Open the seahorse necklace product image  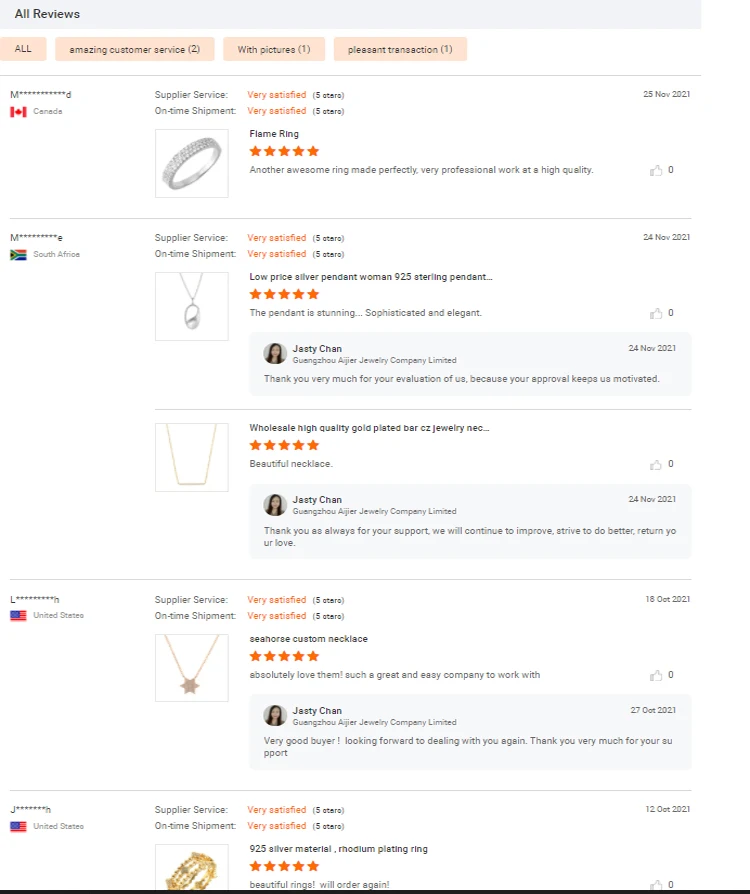pos(192,668)
